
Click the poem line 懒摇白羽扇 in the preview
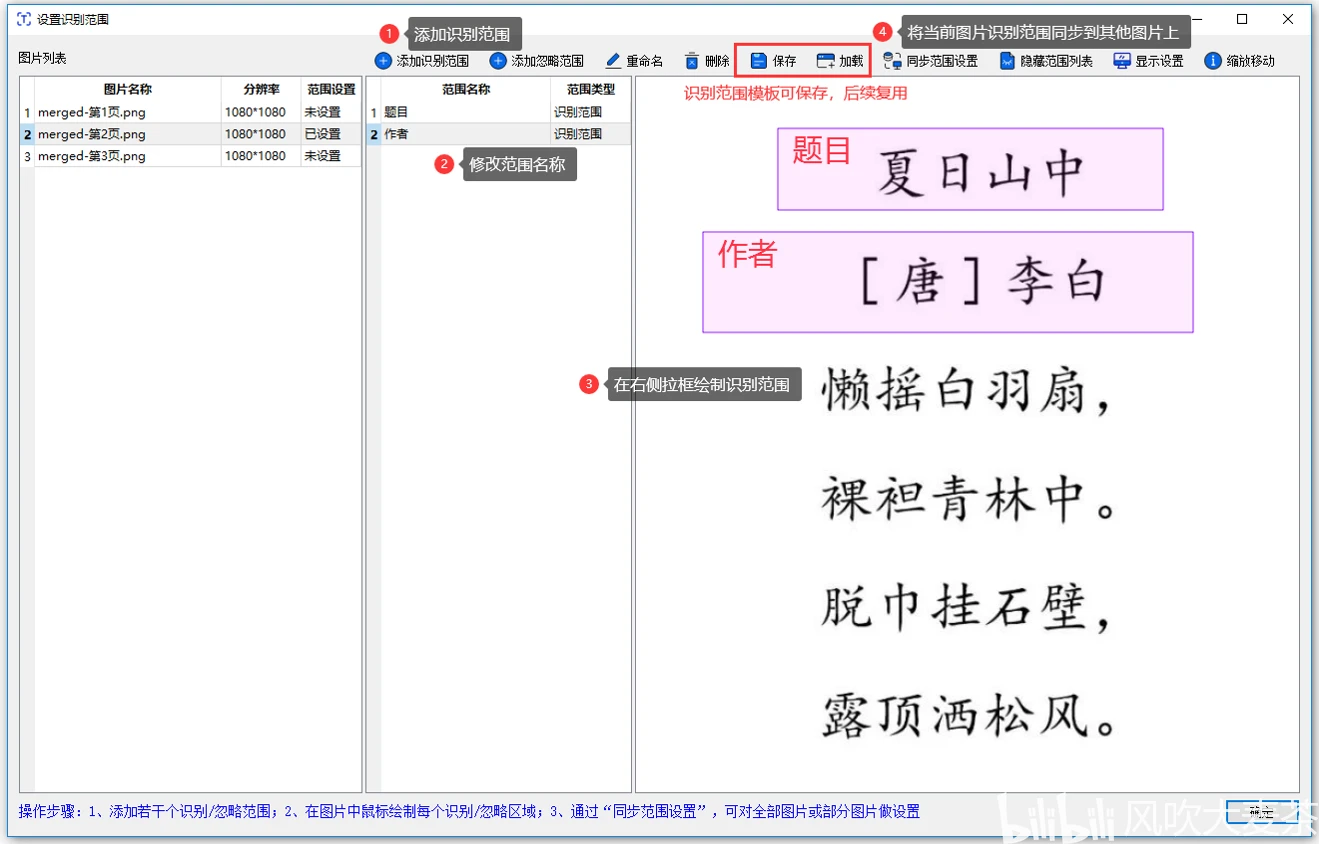(966, 390)
